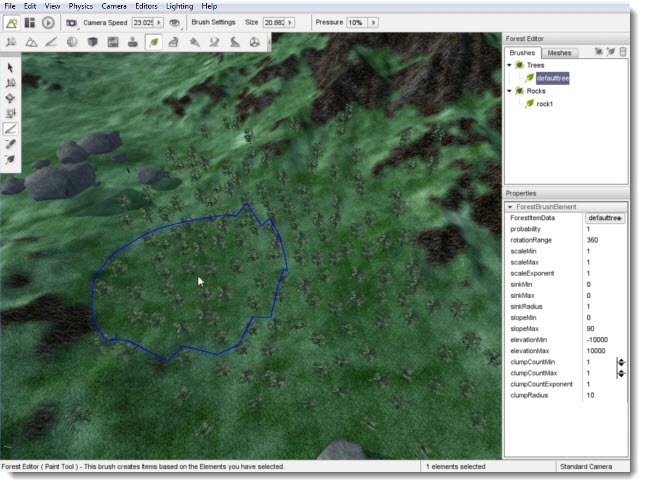
Task: Click the delete trash icon in Forest Editor
Action: (623, 51)
